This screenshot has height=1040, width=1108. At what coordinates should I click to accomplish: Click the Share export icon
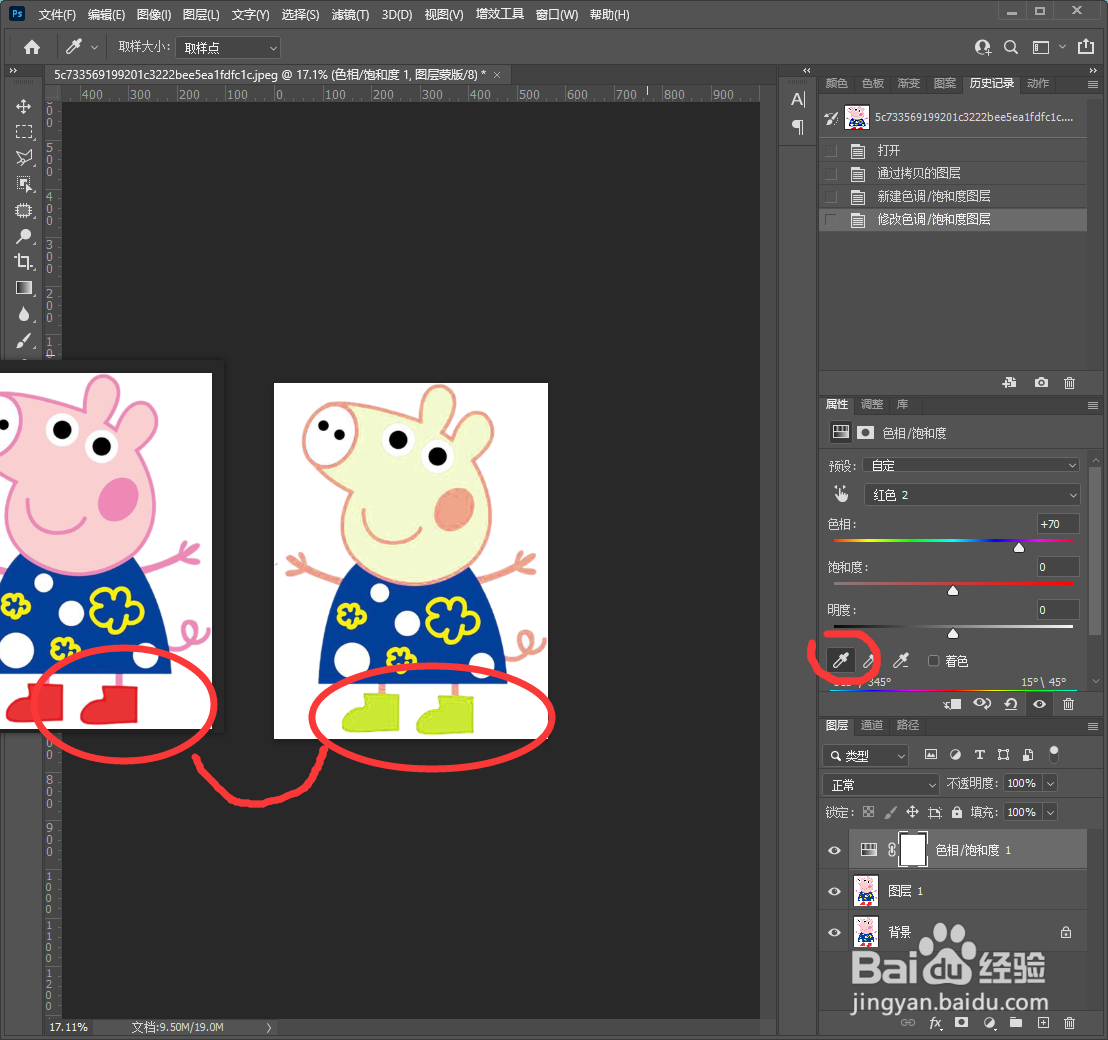(1086, 47)
